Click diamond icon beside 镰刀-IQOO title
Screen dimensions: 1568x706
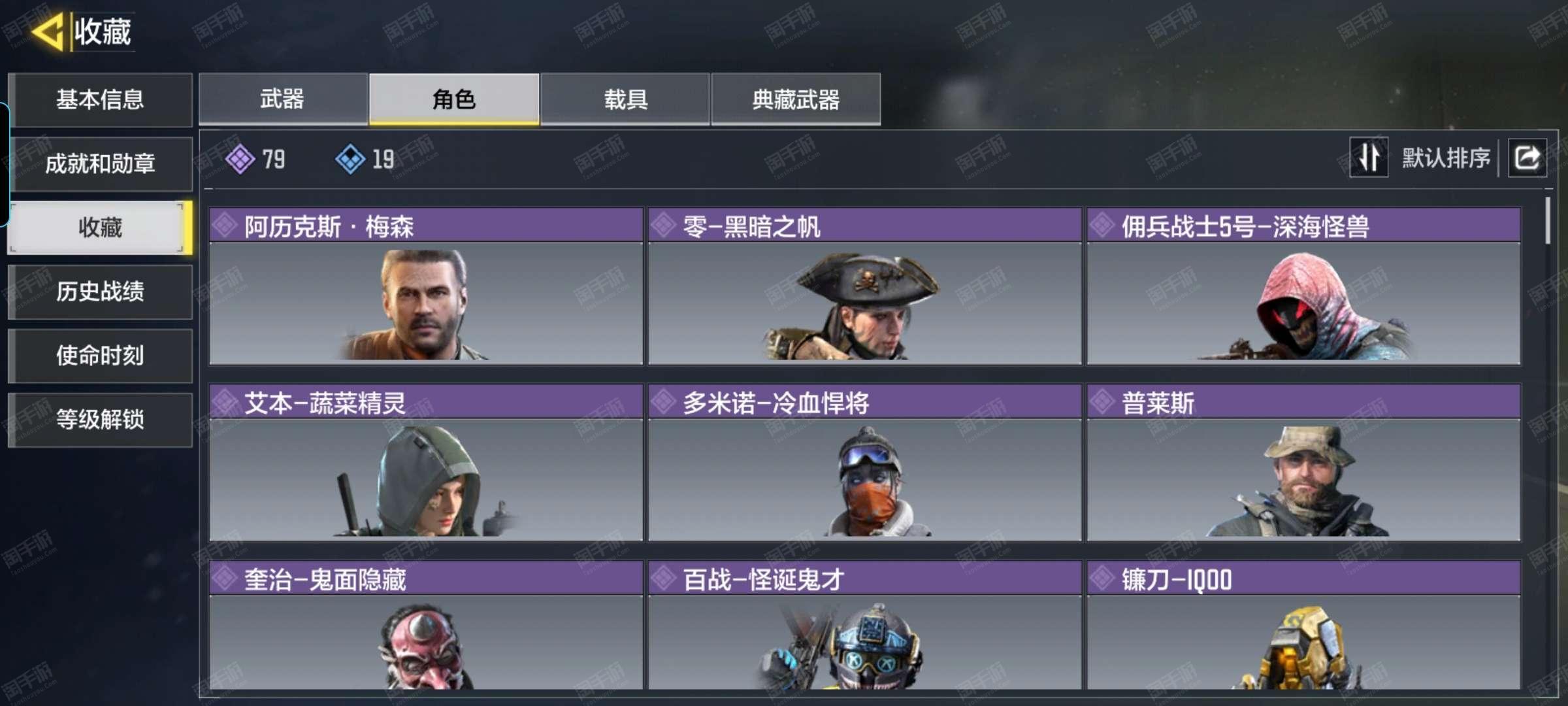(1102, 579)
